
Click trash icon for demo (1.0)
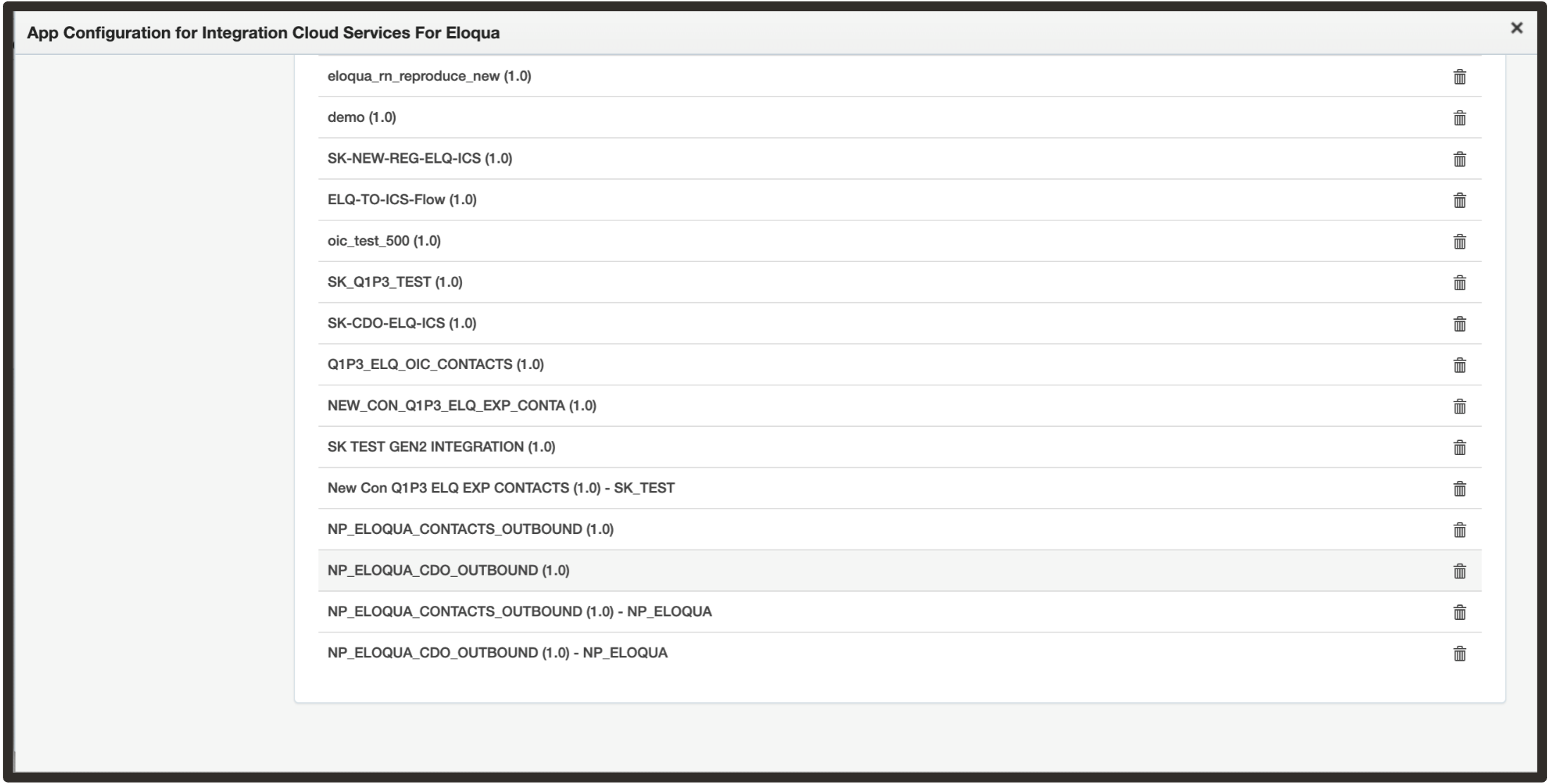(1459, 118)
